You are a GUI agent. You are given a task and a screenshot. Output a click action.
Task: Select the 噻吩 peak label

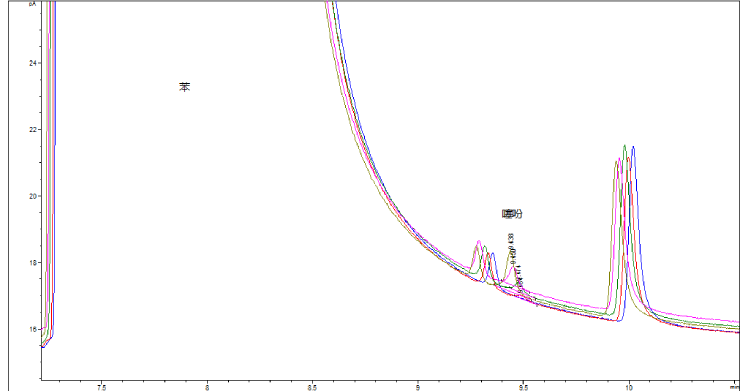coord(512,214)
